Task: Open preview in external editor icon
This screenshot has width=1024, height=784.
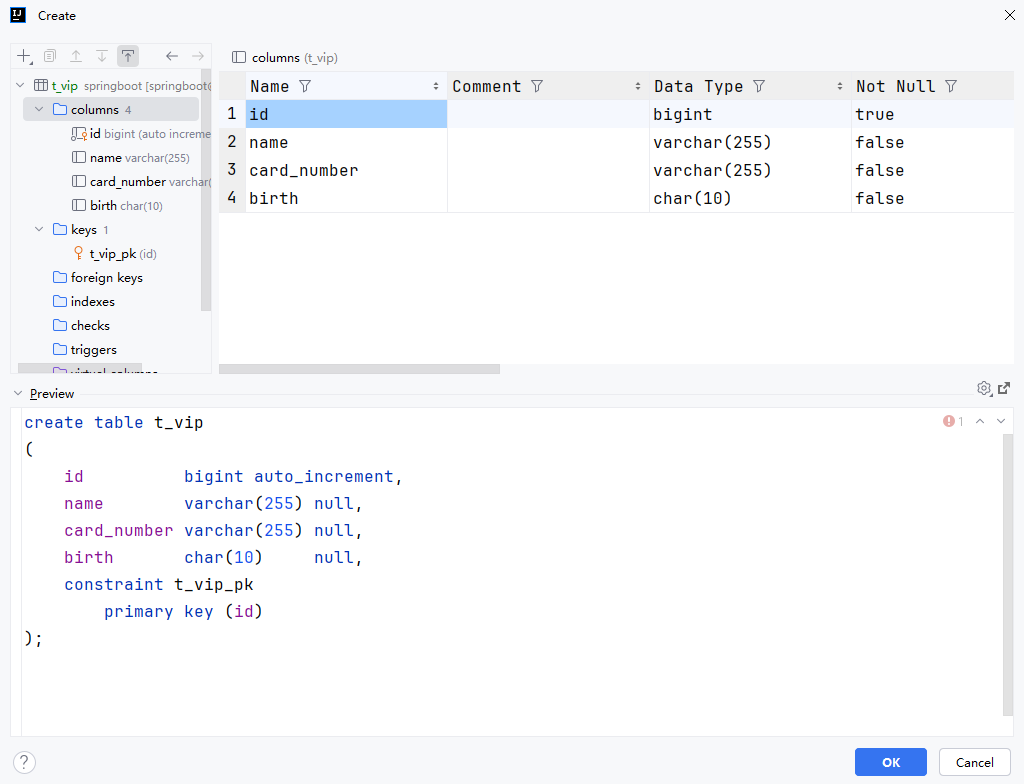Action: click(x=1004, y=388)
